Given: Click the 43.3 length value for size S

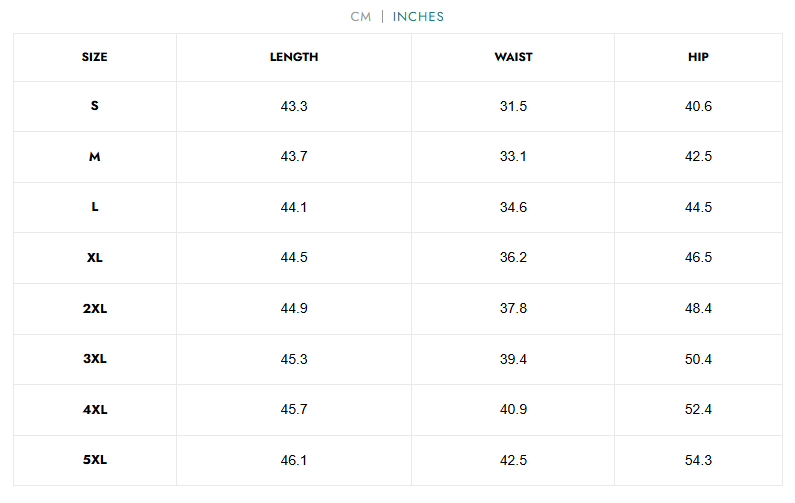Looking at the screenshot, I should pyautogui.click(x=294, y=106).
